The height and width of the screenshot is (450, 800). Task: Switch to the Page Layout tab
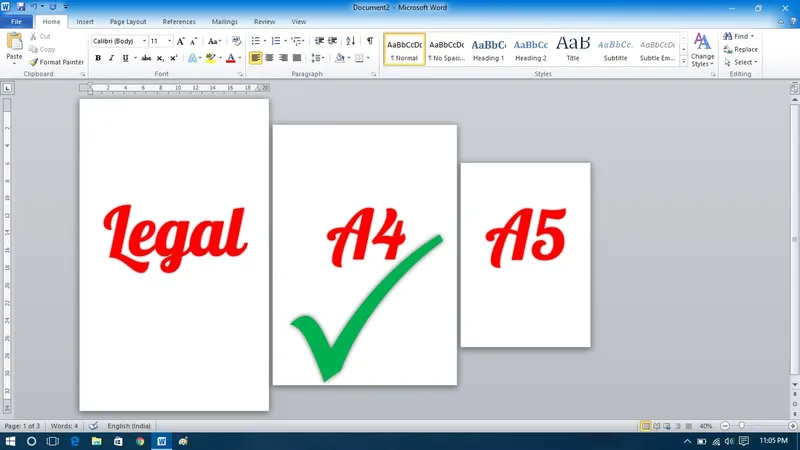coord(128,21)
